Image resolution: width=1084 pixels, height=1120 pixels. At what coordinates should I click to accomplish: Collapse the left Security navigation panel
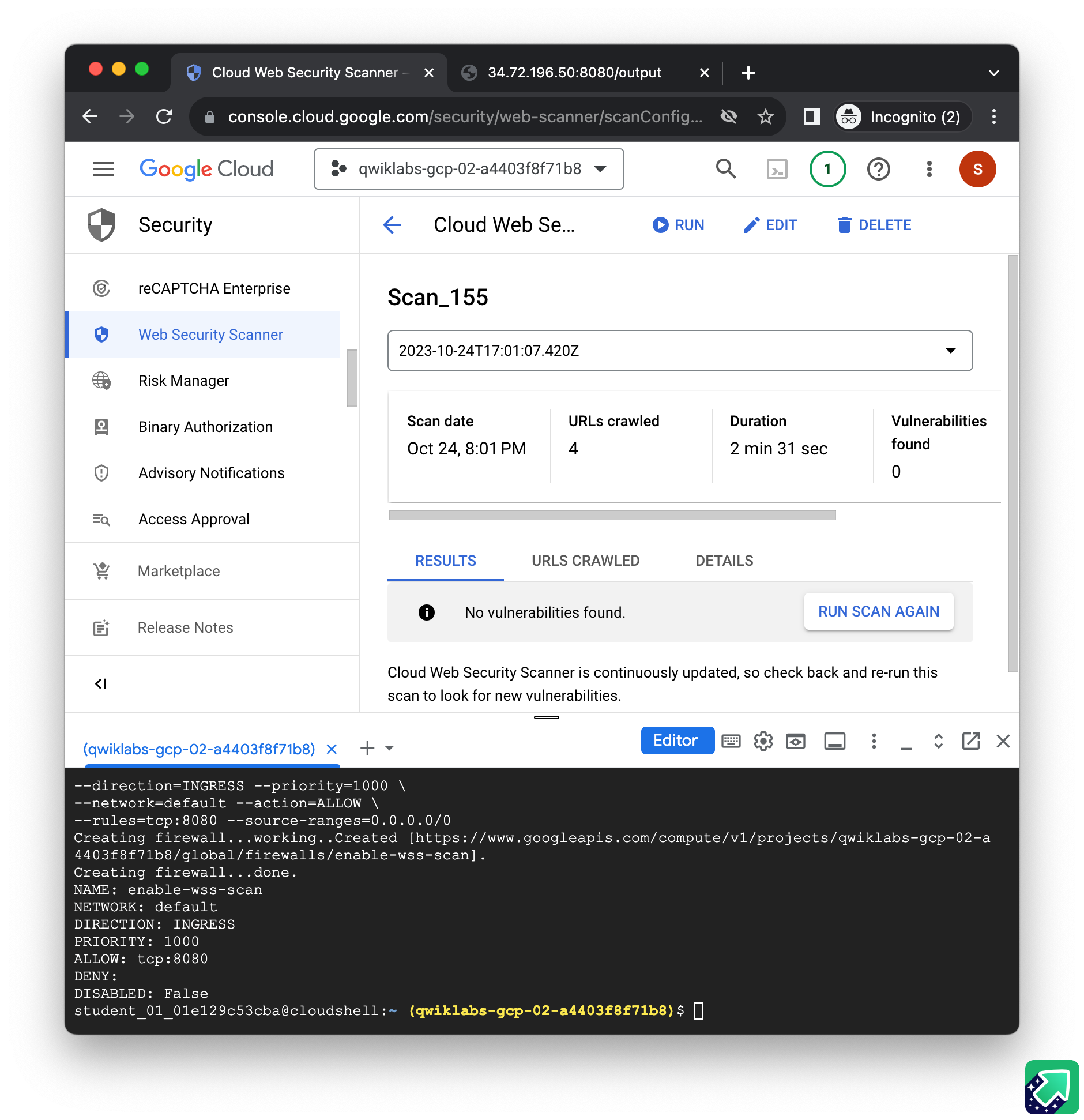point(101,684)
